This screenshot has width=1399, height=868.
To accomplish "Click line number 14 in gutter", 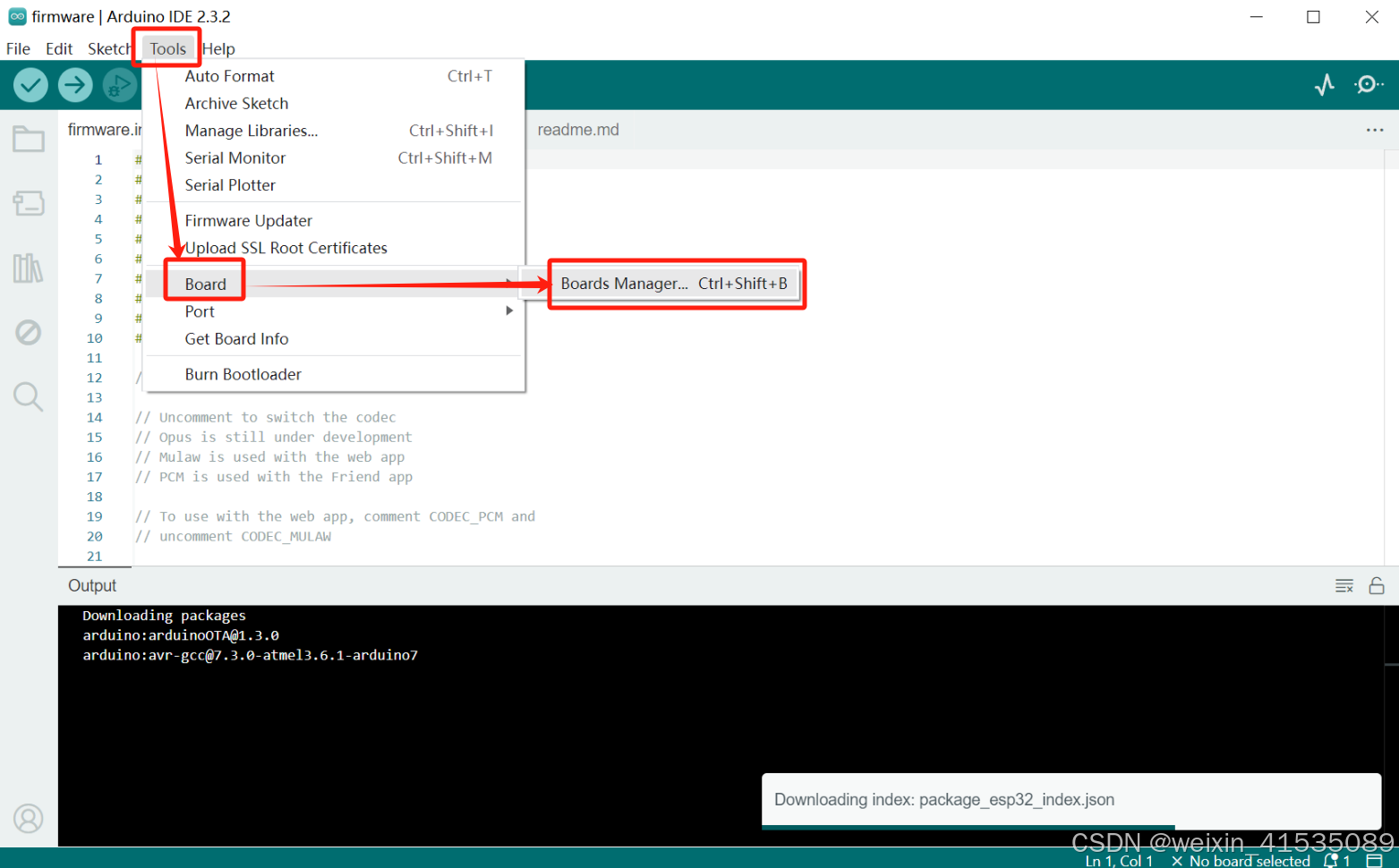I will tap(94, 417).
